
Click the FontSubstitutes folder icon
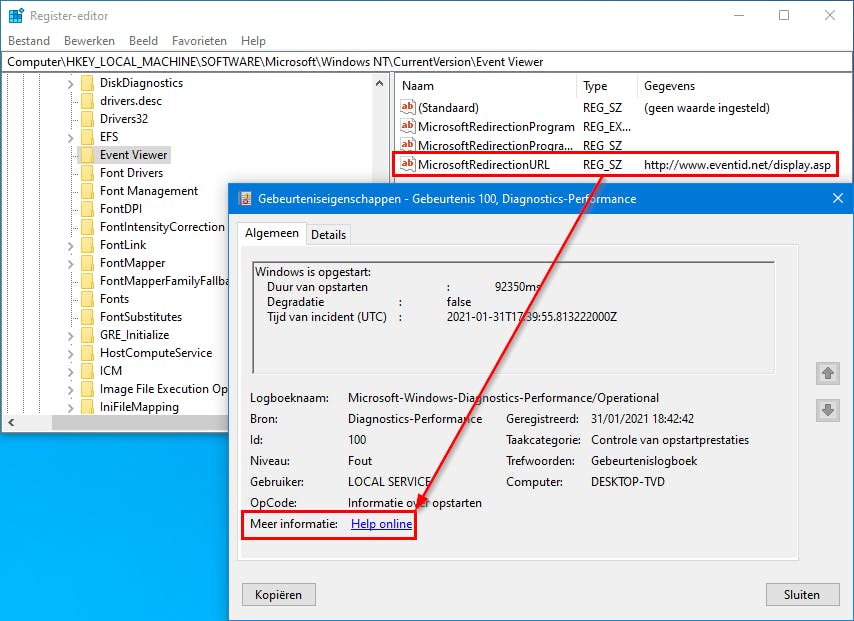click(87, 316)
